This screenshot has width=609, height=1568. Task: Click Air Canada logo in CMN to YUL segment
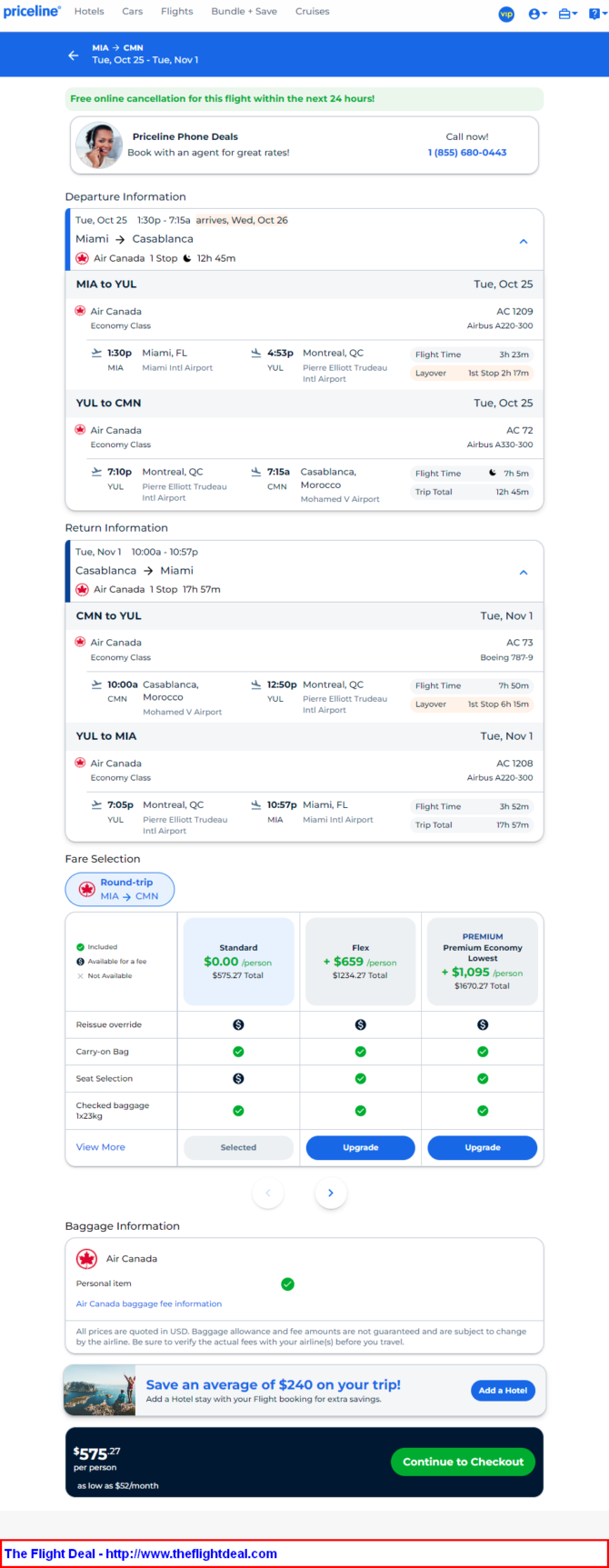[x=80, y=642]
